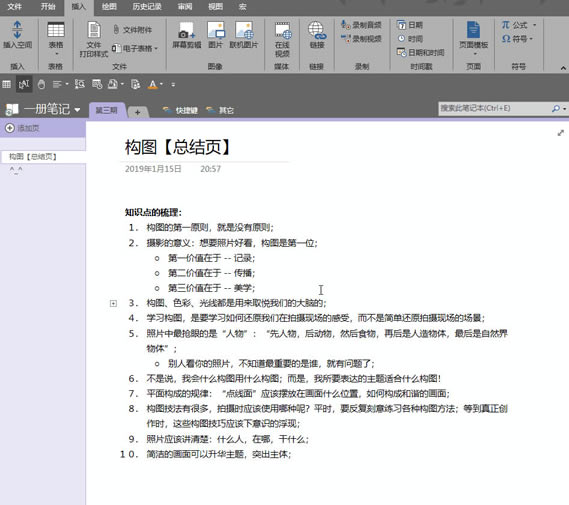Click the magnifier list icon in quick access toolbar
This screenshot has height=505, width=569.
coord(79,85)
